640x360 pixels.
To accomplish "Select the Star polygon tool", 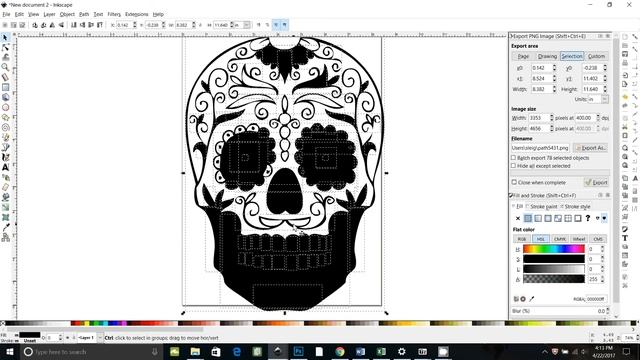I will click(5, 118).
